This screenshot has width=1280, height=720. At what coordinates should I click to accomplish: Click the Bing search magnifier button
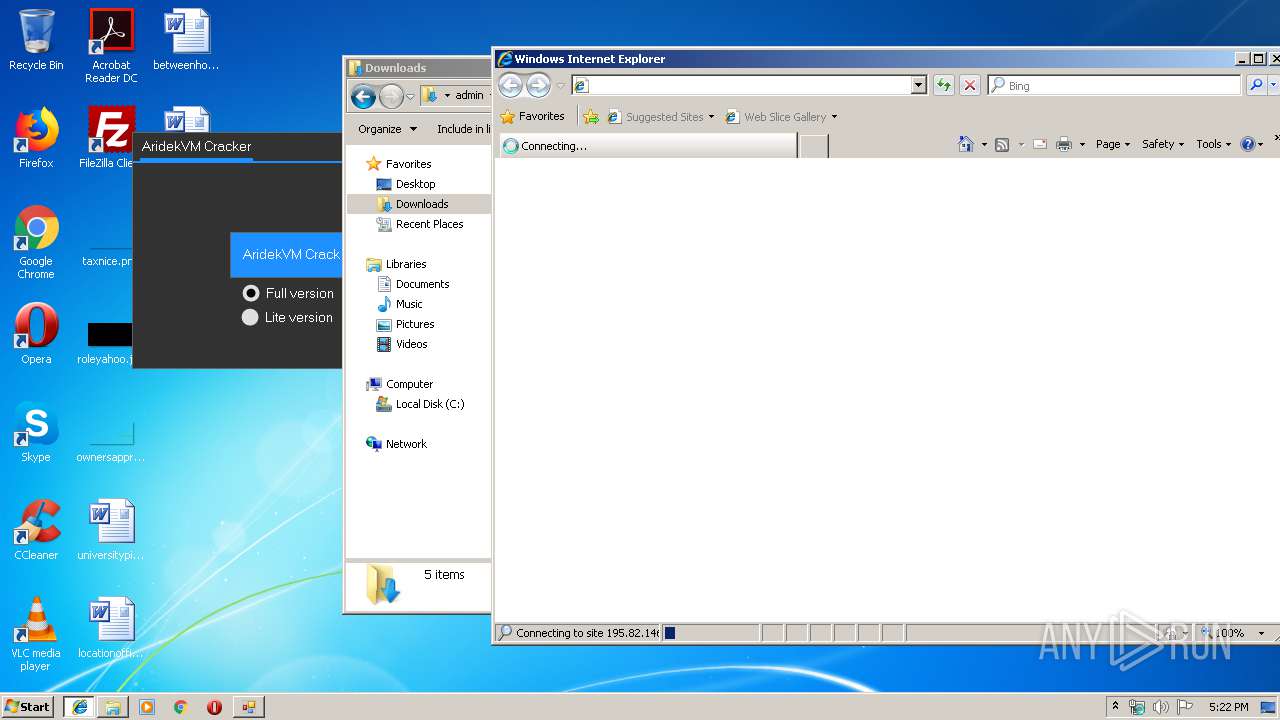[x=1256, y=86]
